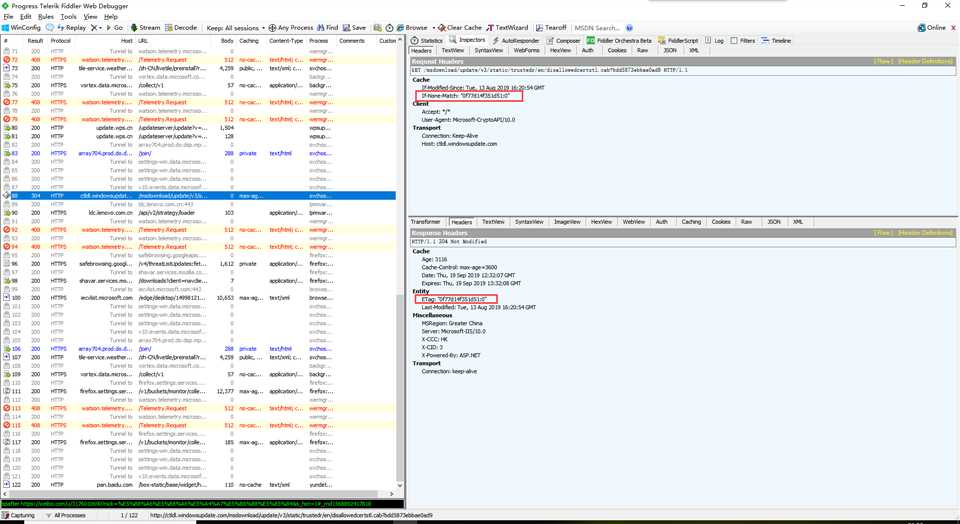Click the blue help icon beside MSDN Search
Image resolution: width=960 pixels, height=524 pixels.
pyautogui.click(x=629, y=28)
